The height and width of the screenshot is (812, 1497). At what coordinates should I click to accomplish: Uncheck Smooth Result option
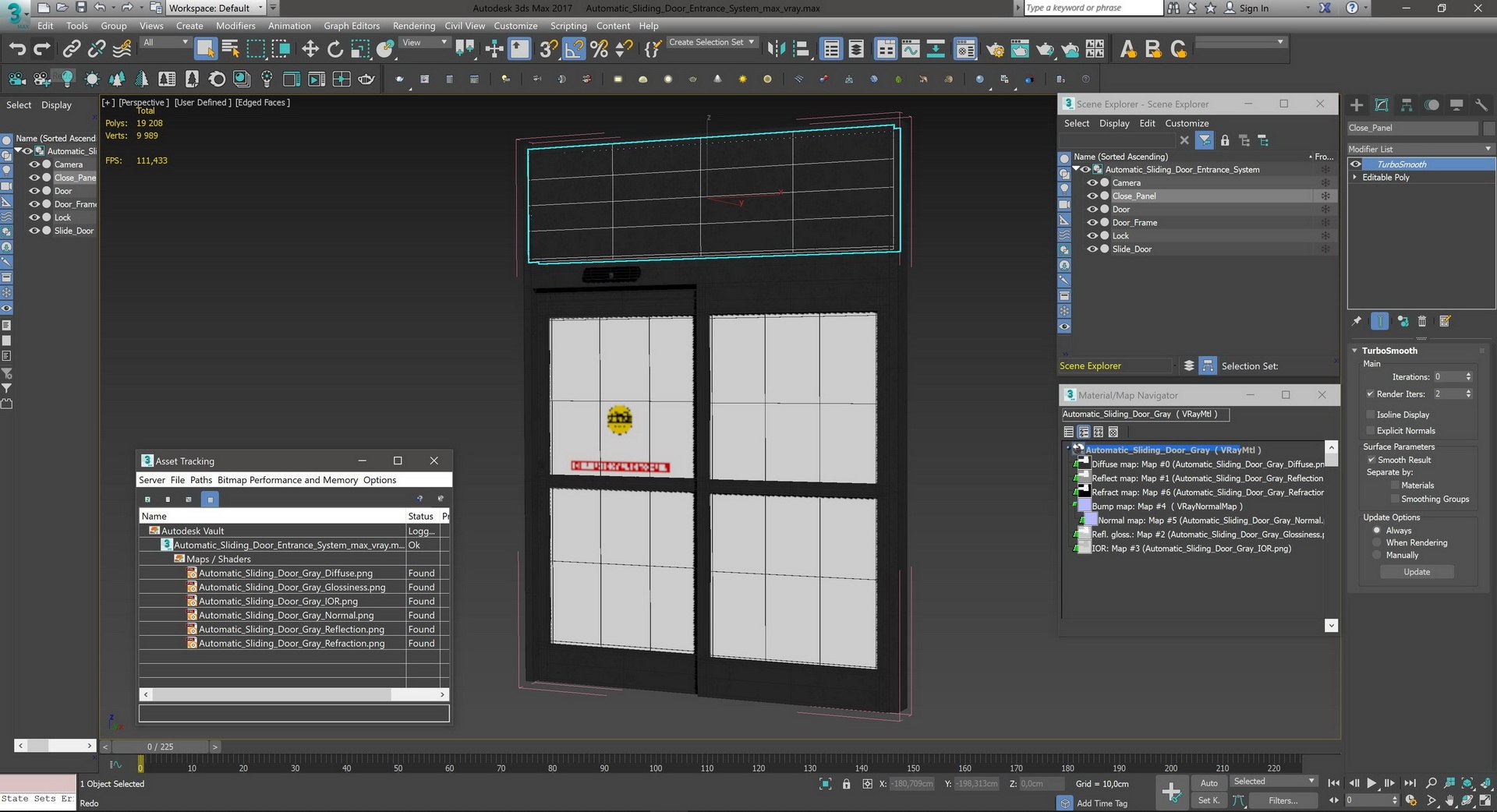[1370, 460]
